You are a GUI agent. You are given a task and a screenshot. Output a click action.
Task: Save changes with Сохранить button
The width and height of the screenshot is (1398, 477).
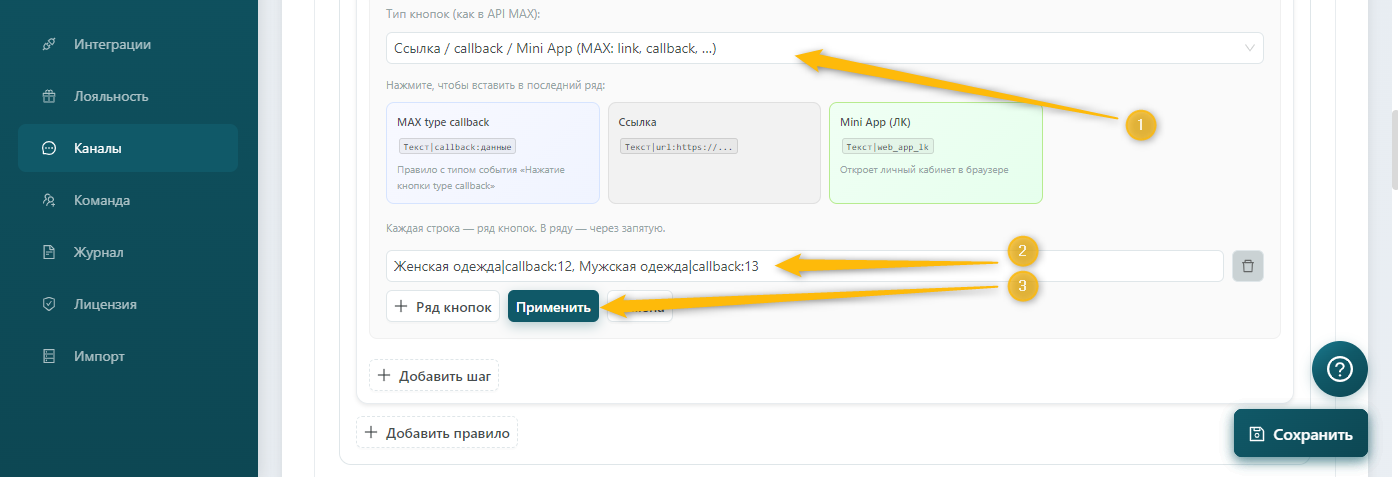point(1300,434)
